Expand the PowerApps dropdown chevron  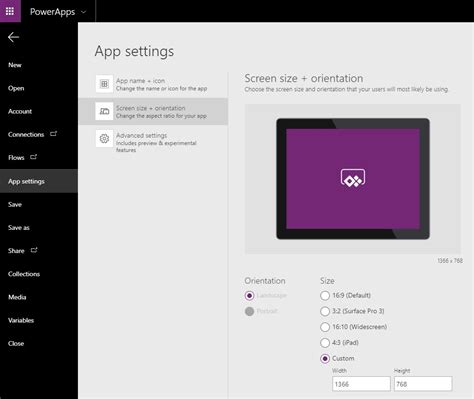84,12
